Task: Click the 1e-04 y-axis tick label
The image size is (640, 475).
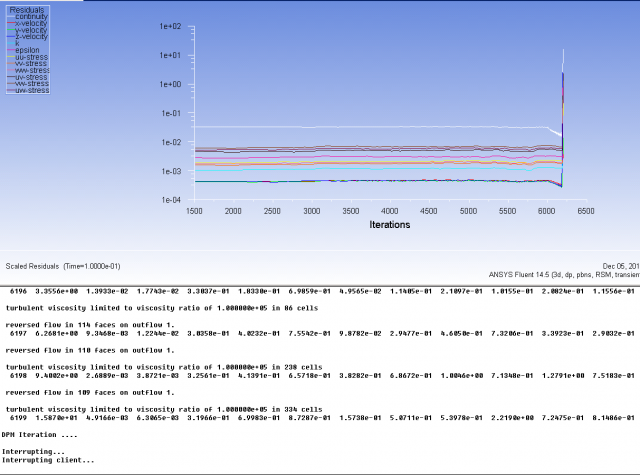Action: [x=166, y=200]
